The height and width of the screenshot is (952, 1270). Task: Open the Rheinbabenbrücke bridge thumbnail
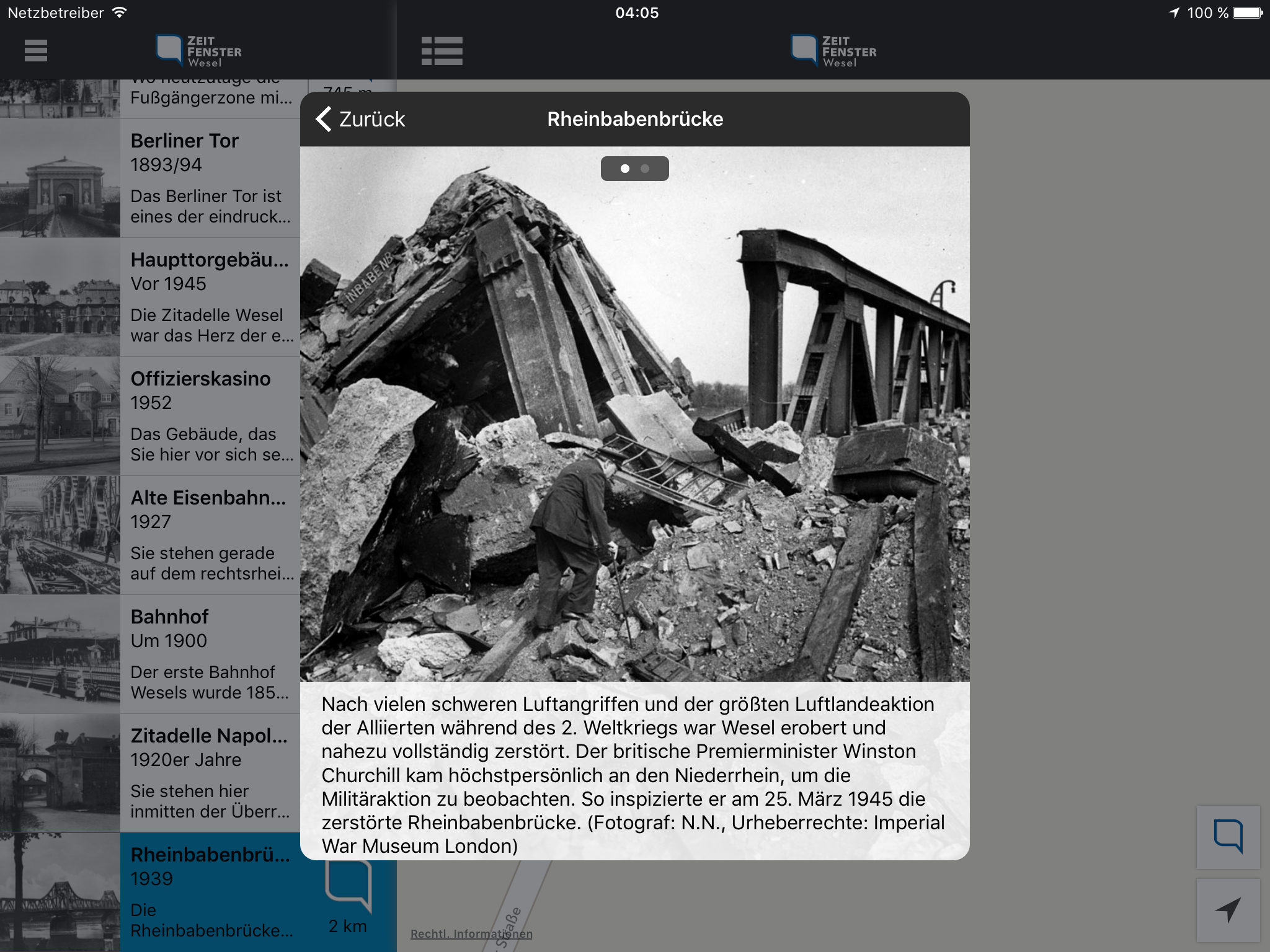coord(60,892)
